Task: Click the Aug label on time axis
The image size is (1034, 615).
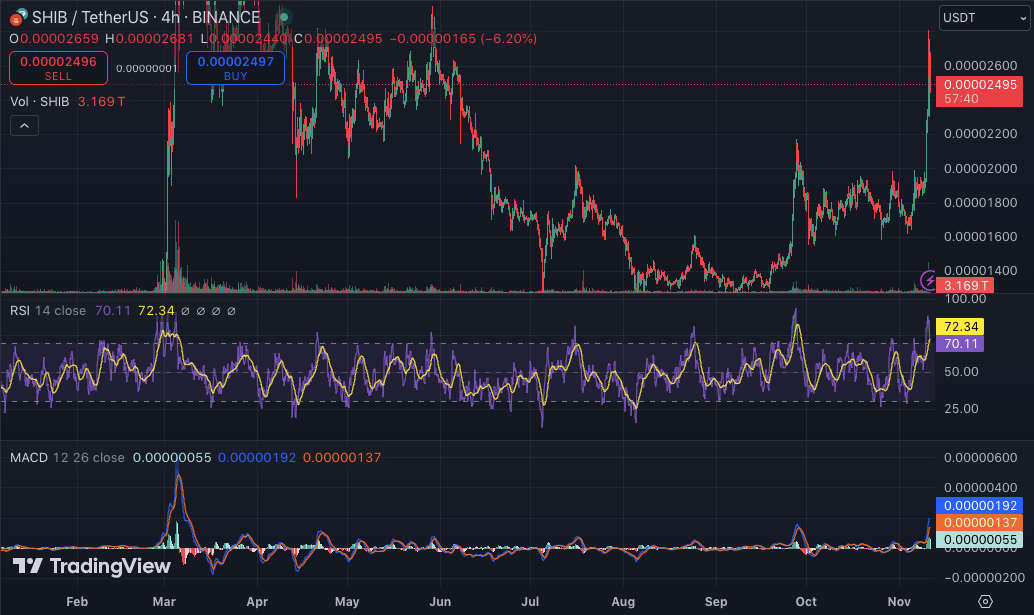Action: 623,601
